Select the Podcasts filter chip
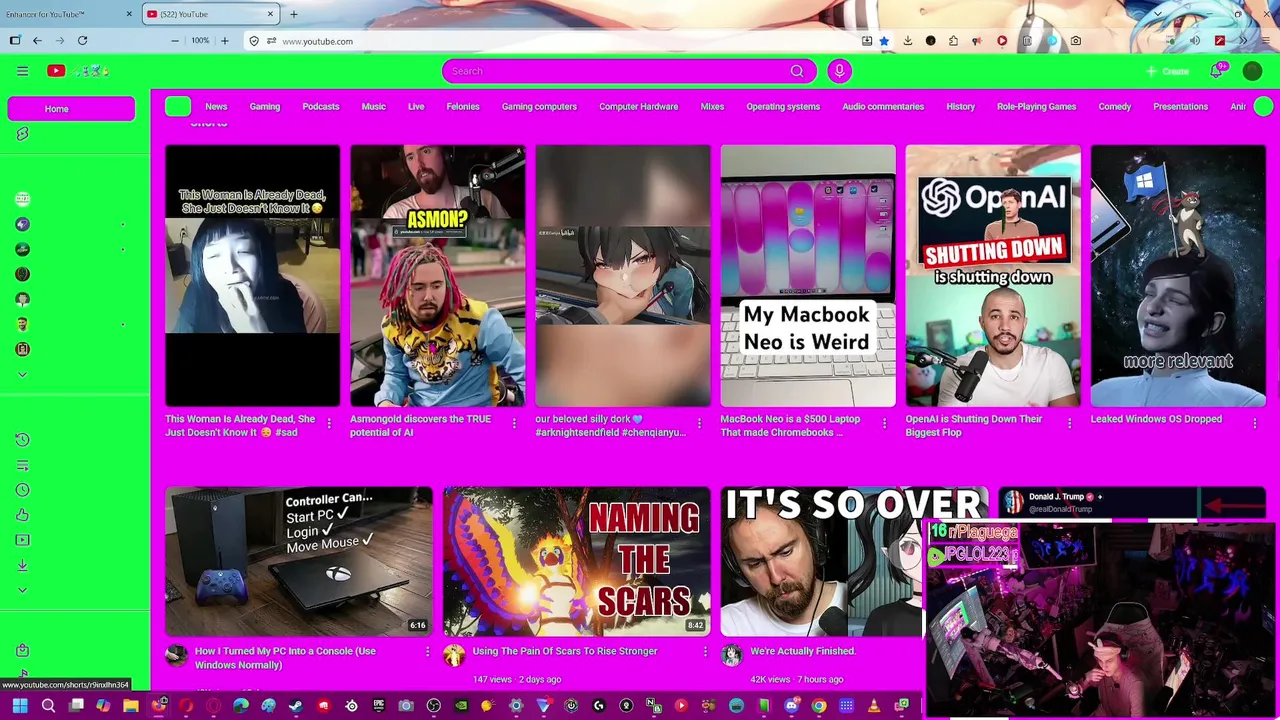 coord(321,107)
